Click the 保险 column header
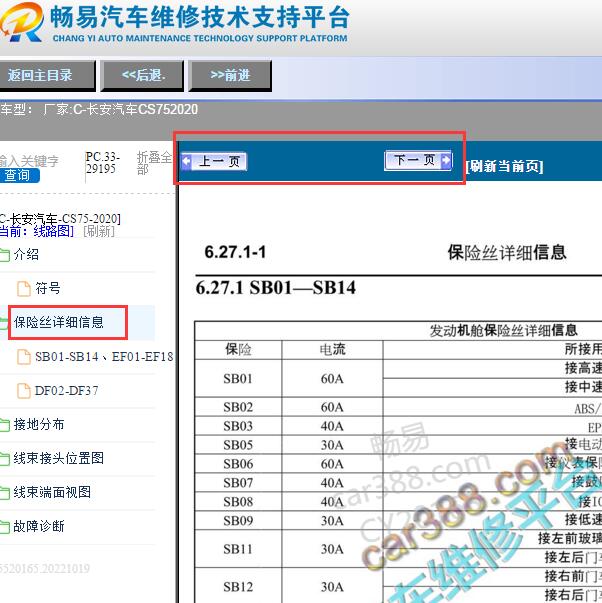The image size is (602, 603). tap(238, 350)
